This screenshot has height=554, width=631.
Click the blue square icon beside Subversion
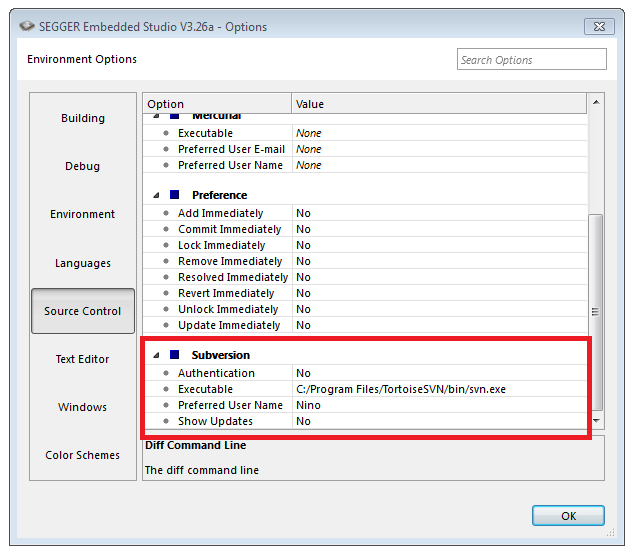click(x=175, y=355)
